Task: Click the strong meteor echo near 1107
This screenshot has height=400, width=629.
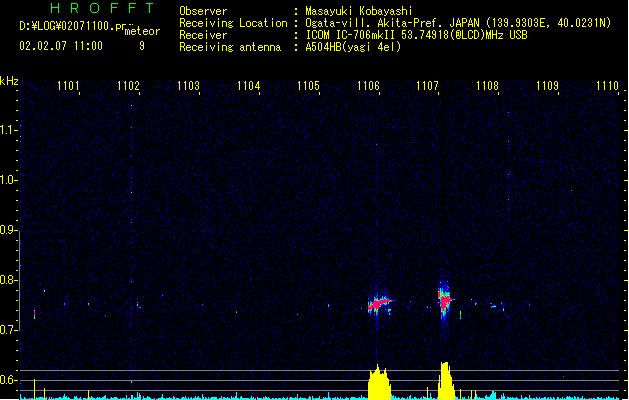Action: [x=444, y=301]
